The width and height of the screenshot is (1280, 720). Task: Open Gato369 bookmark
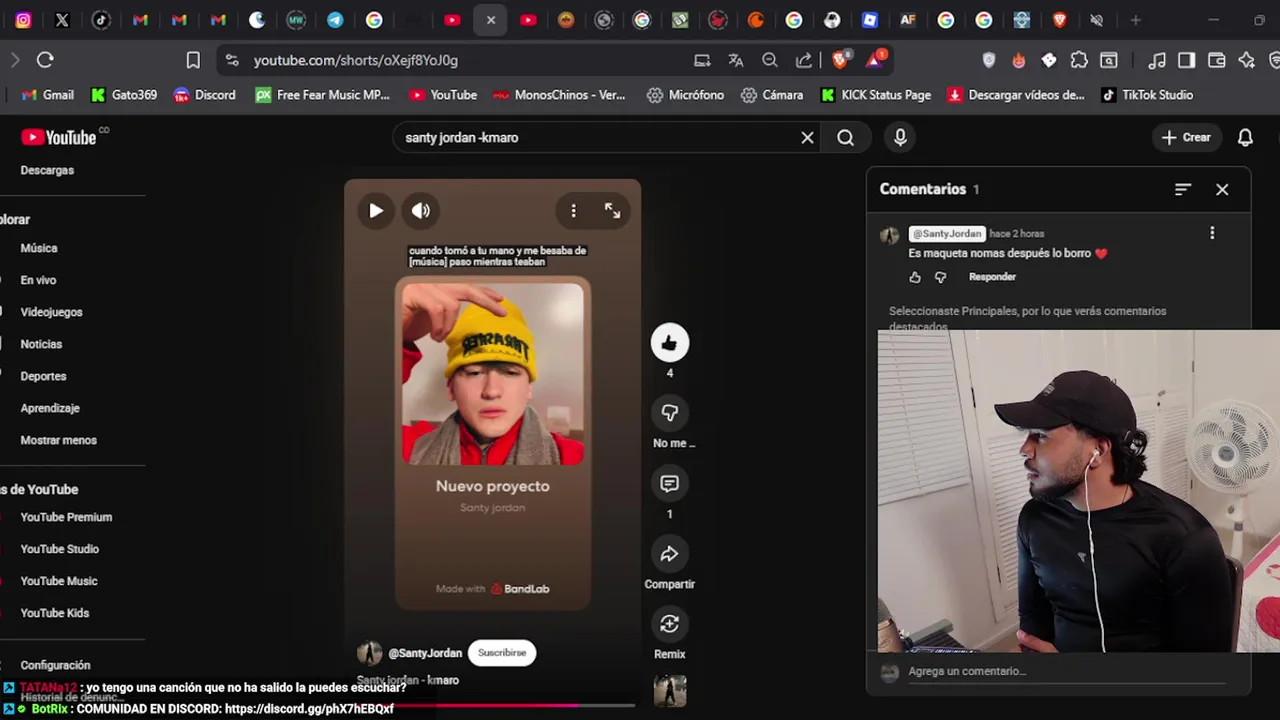(123, 95)
